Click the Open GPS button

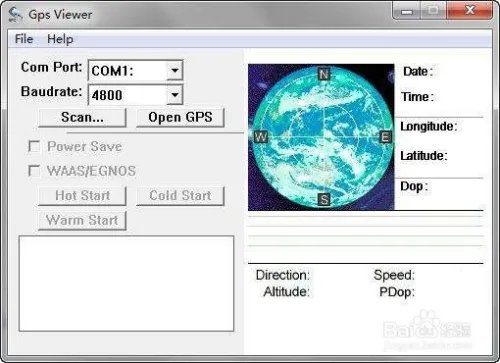180,117
